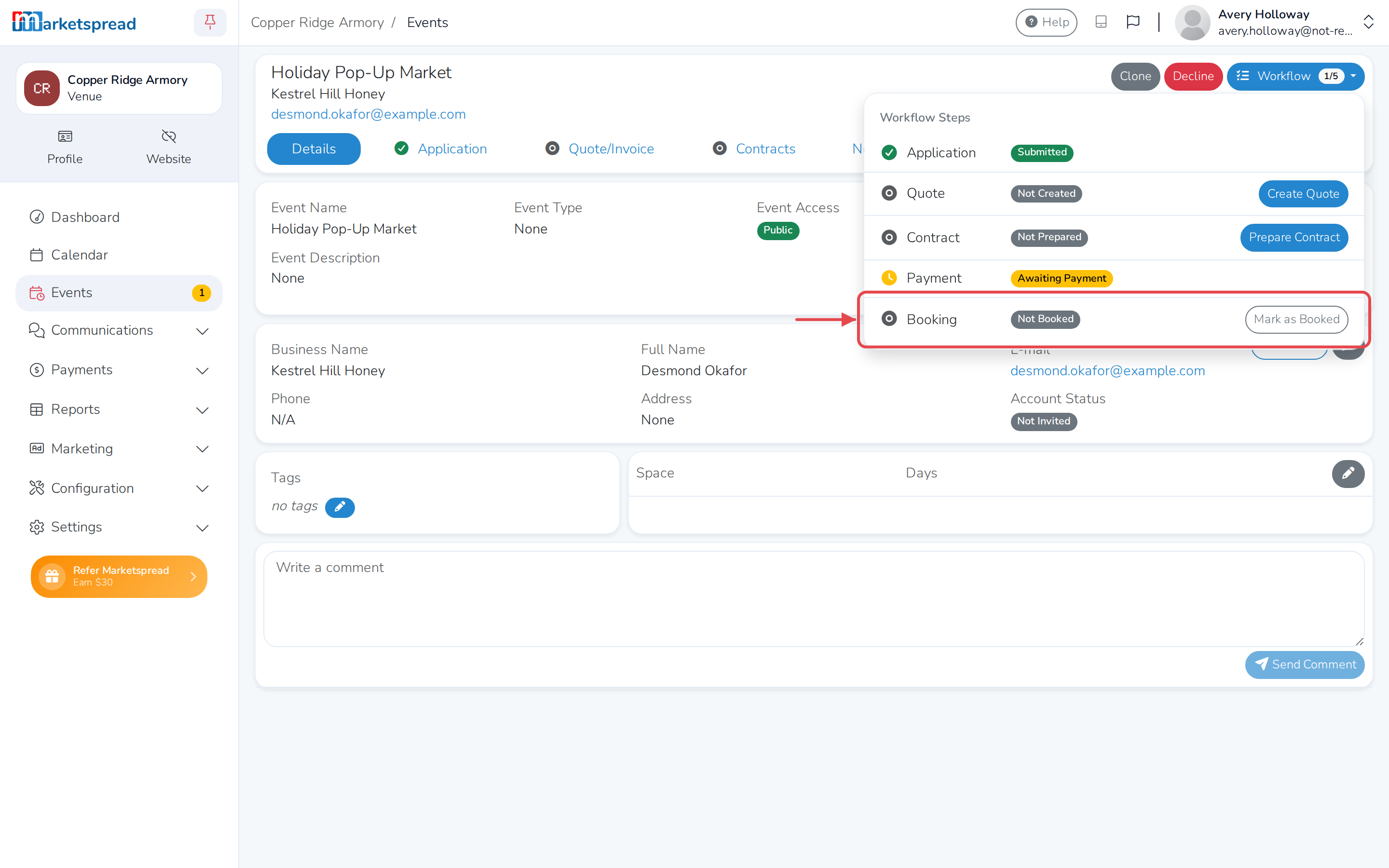The image size is (1389, 868).
Task: Toggle the Workflow 1/5 dropdown
Action: [1295, 76]
